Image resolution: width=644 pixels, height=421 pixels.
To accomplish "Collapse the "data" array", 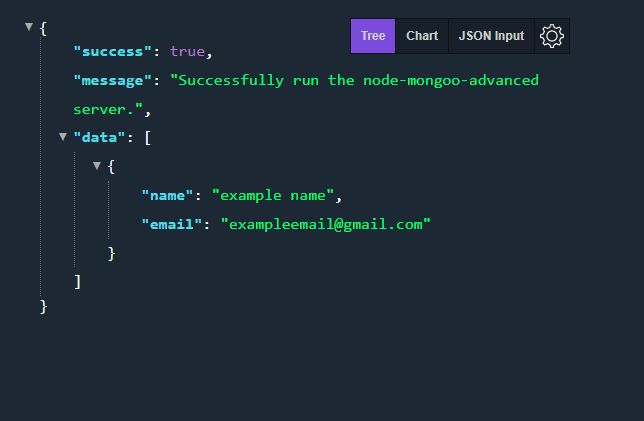I will (x=63, y=137).
